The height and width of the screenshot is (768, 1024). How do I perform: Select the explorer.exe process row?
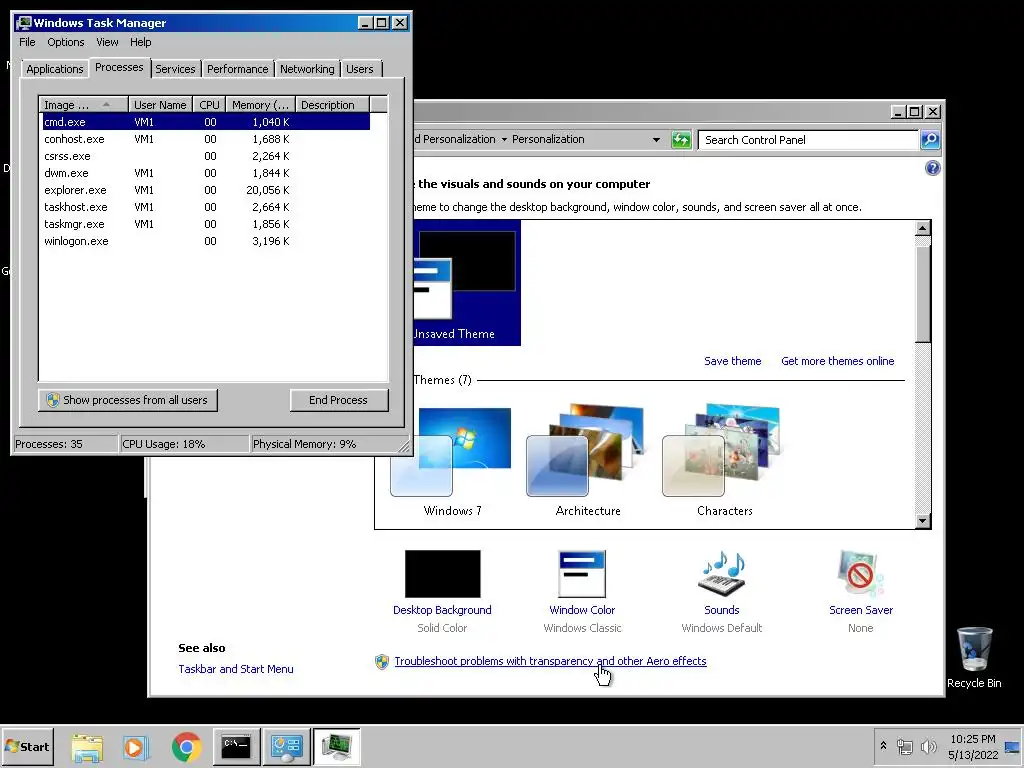(206, 190)
